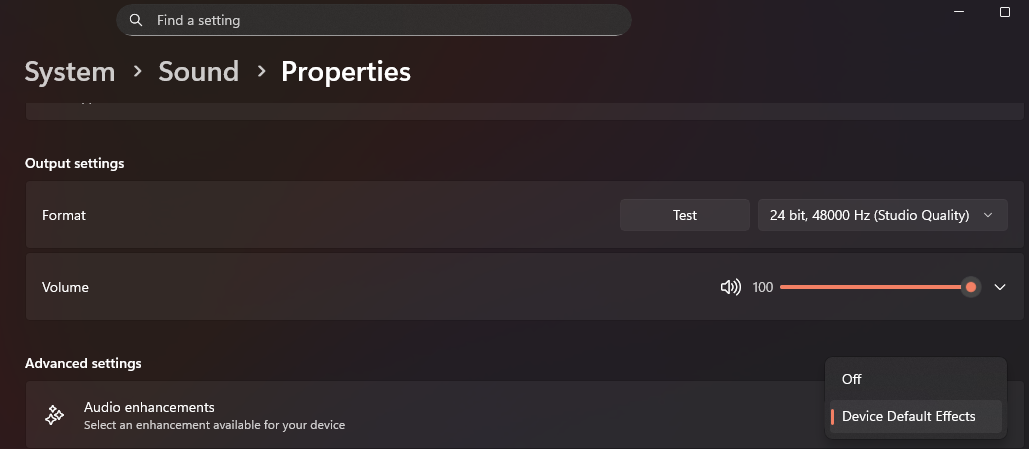Image resolution: width=1029 pixels, height=449 pixels.
Task: Click the Test button for audio format
Action: pyautogui.click(x=684, y=215)
